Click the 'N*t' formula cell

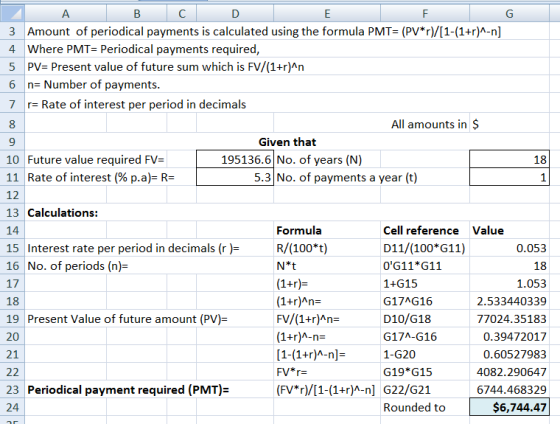pos(327,266)
